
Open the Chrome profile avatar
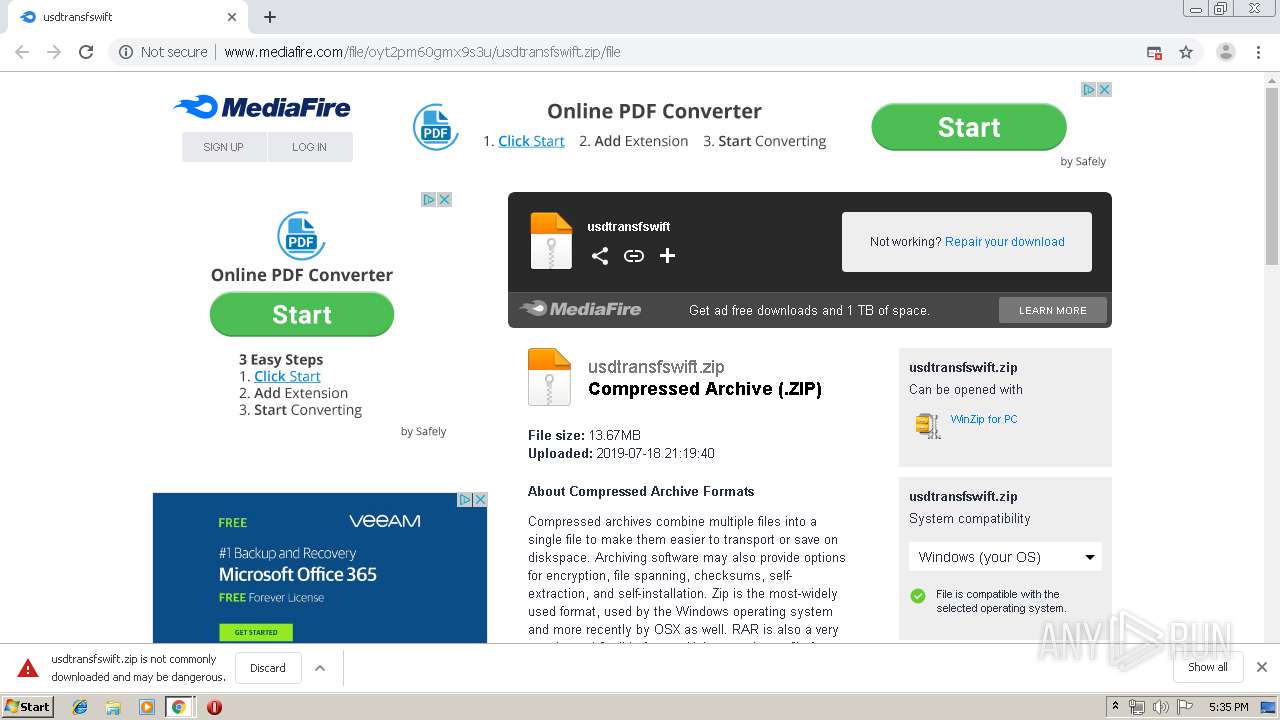point(1226,52)
